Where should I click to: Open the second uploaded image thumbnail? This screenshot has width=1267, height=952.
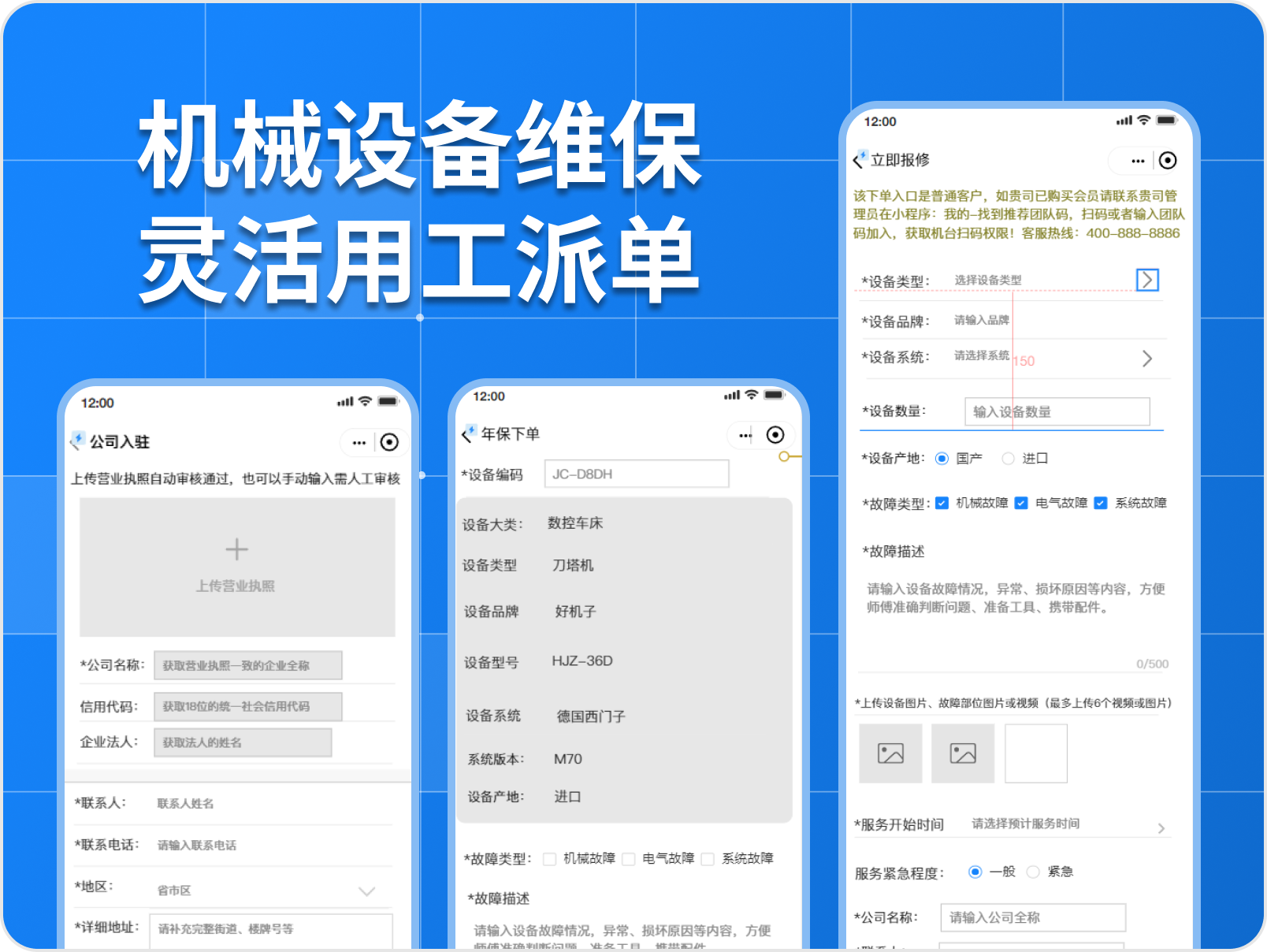tap(963, 753)
